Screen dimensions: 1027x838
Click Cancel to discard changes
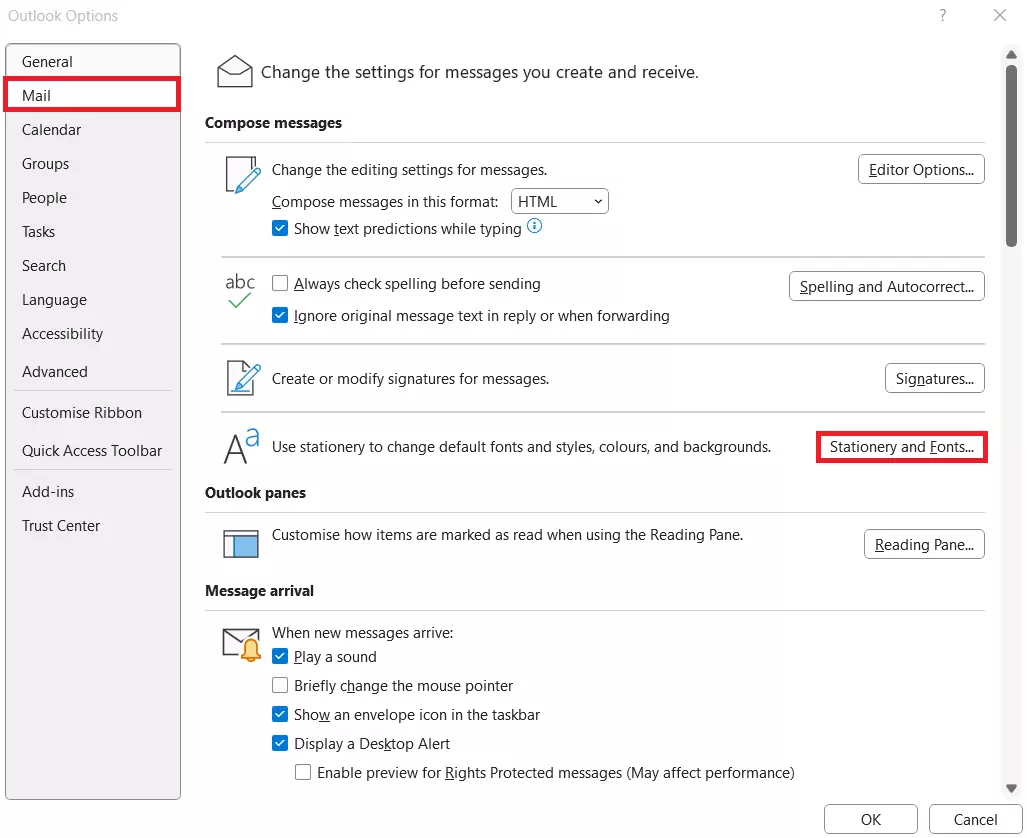pyautogui.click(x=975, y=819)
